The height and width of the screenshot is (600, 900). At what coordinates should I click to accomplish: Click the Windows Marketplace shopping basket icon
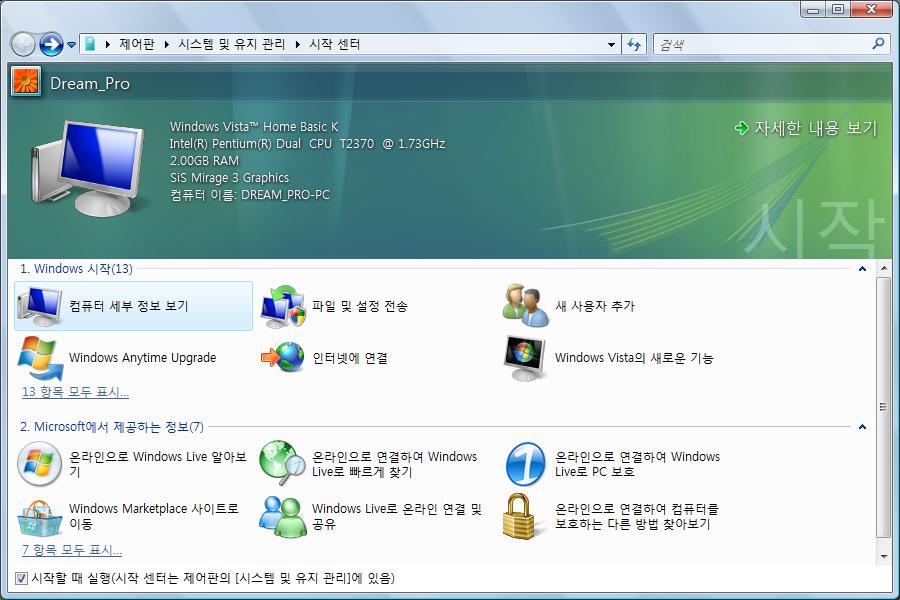[40, 517]
